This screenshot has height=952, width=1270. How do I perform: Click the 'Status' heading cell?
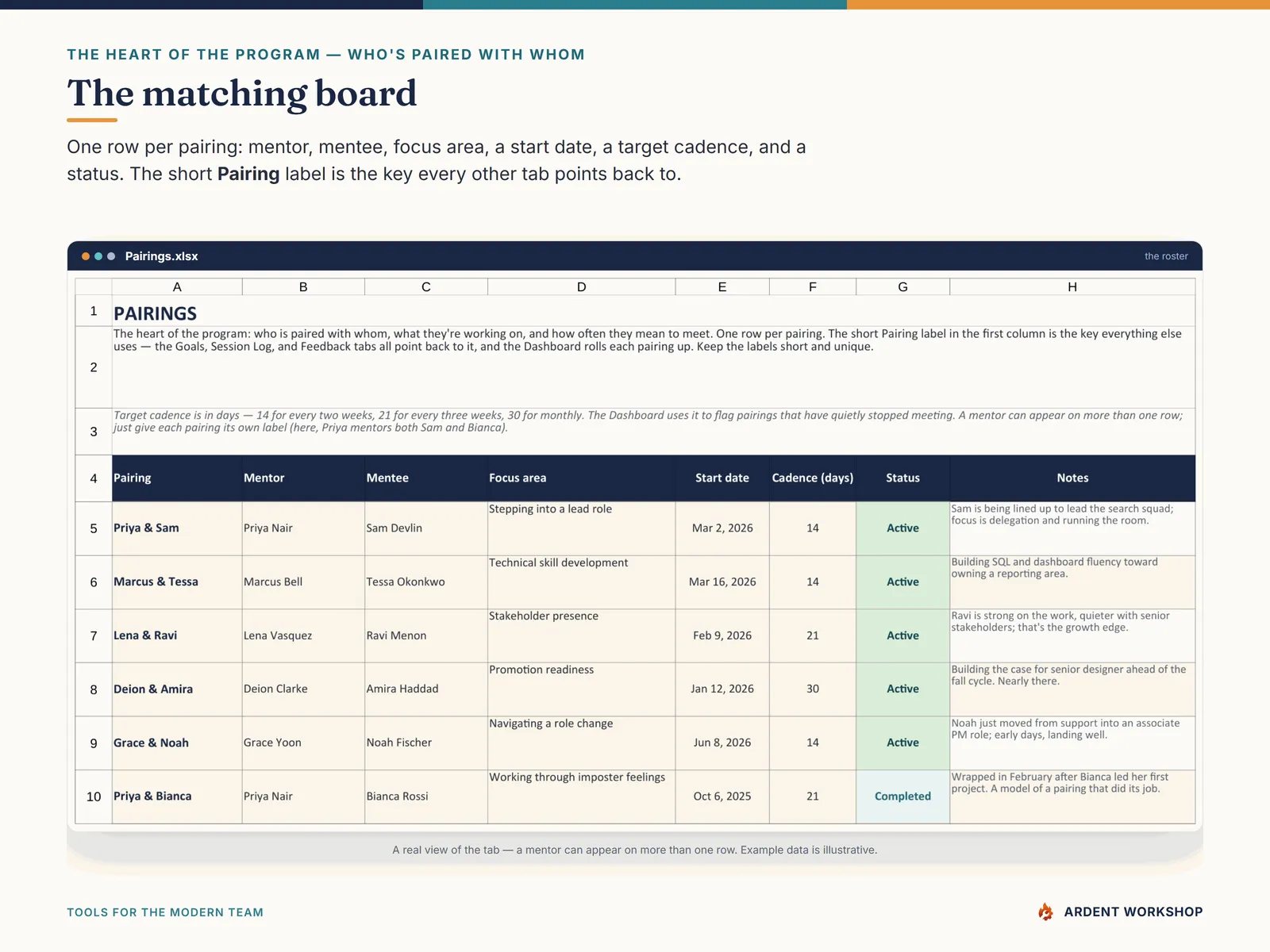coord(903,478)
